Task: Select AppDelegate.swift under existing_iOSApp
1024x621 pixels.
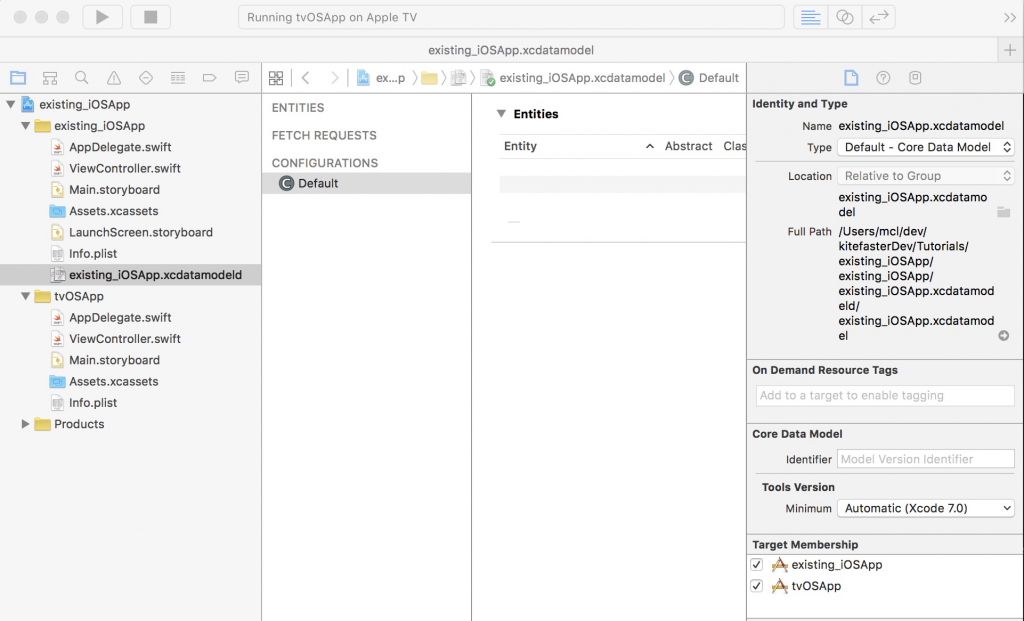Action: point(120,147)
